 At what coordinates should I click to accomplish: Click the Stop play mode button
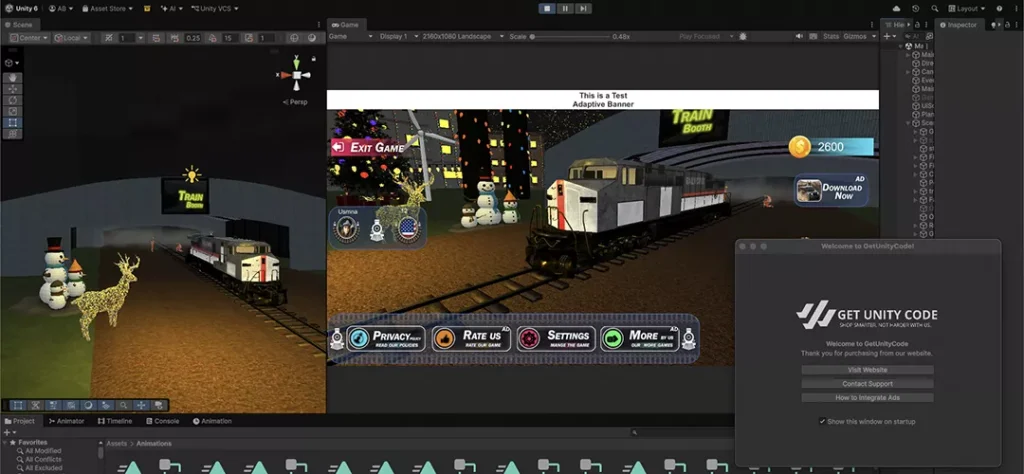pos(547,8)
